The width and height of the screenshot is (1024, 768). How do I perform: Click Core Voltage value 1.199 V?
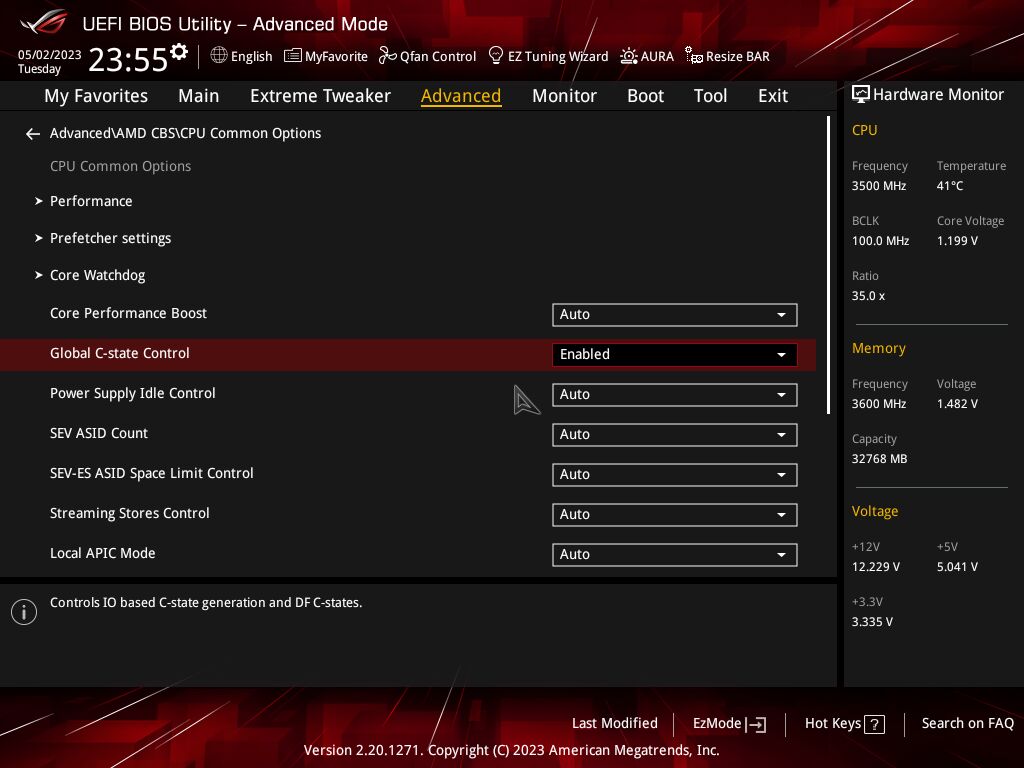click(x=957, y=241)
